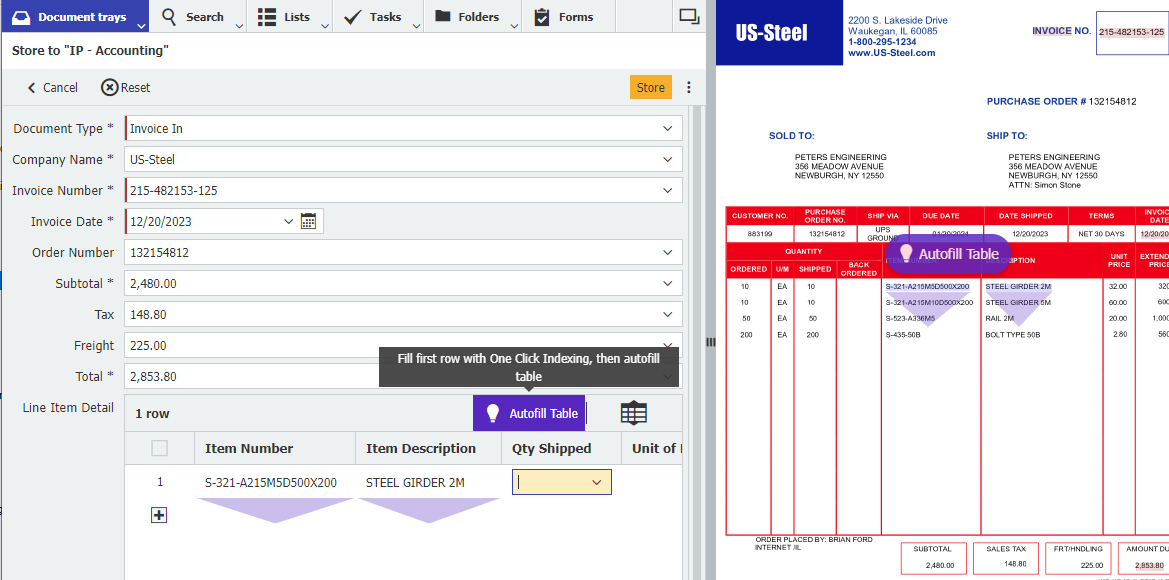Open the three-dot more options menu
This screenshot has height=580, width=1169.
pos(689,87)
